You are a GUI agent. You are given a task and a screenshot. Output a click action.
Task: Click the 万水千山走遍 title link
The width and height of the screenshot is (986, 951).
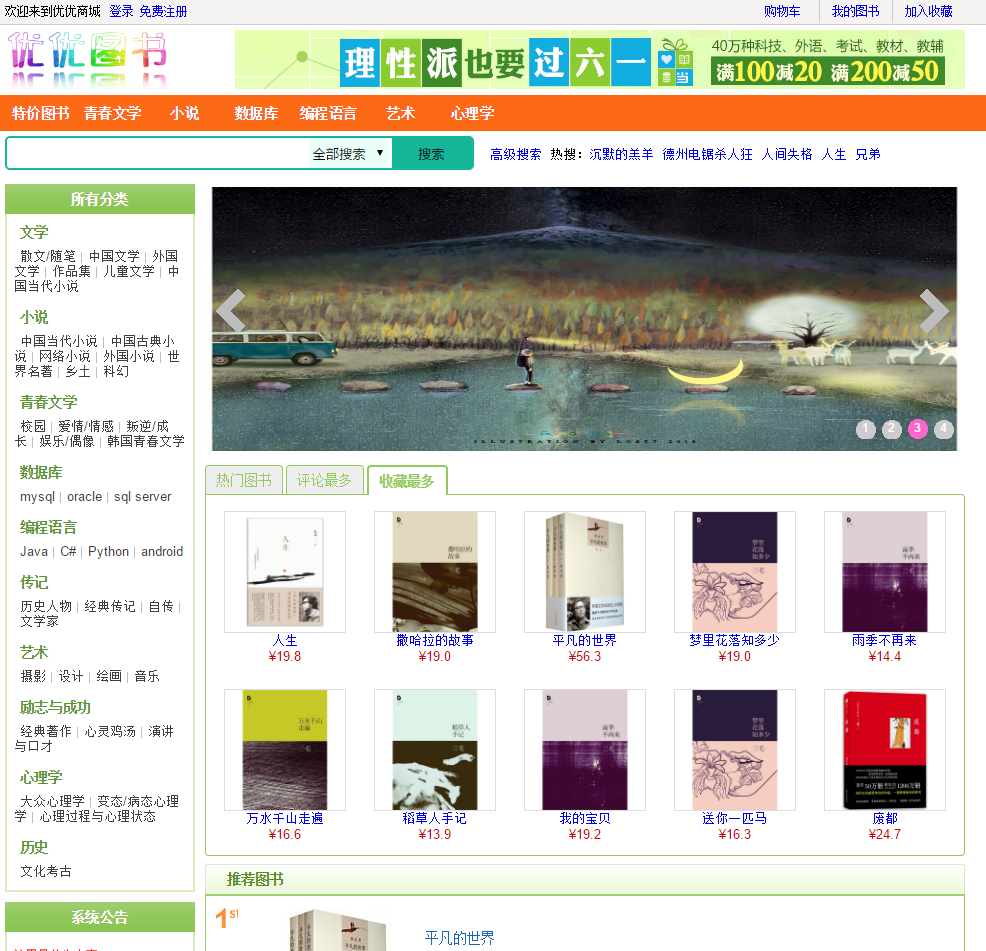tap(285, 818)
